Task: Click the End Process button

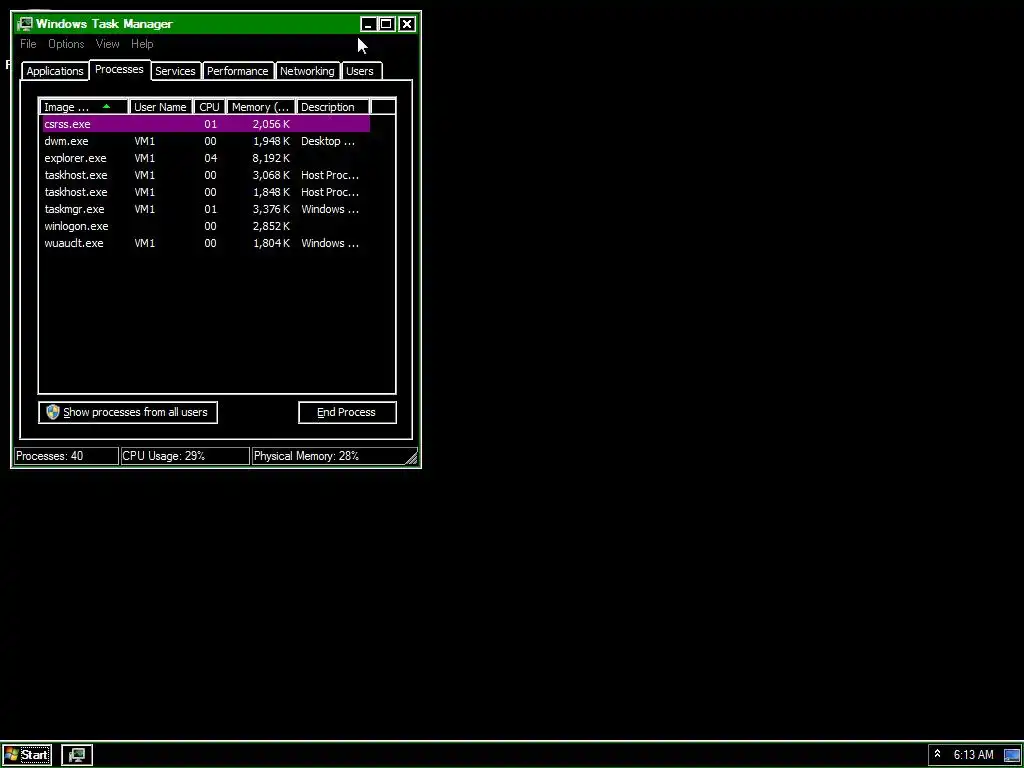Action: point(347,412)
